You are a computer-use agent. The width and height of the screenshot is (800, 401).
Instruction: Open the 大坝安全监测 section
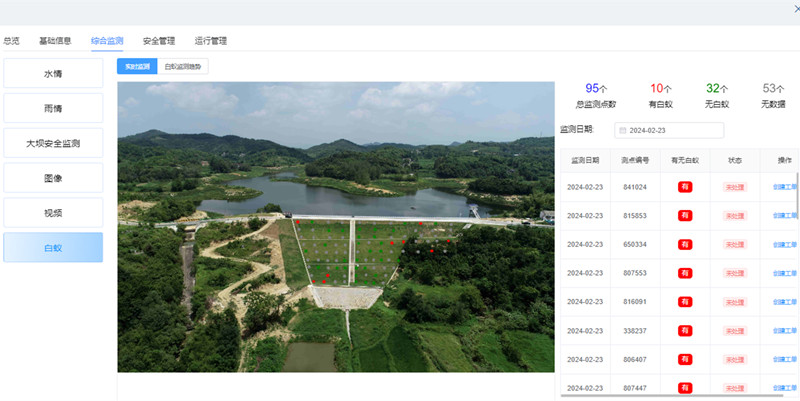coord(53,143)
